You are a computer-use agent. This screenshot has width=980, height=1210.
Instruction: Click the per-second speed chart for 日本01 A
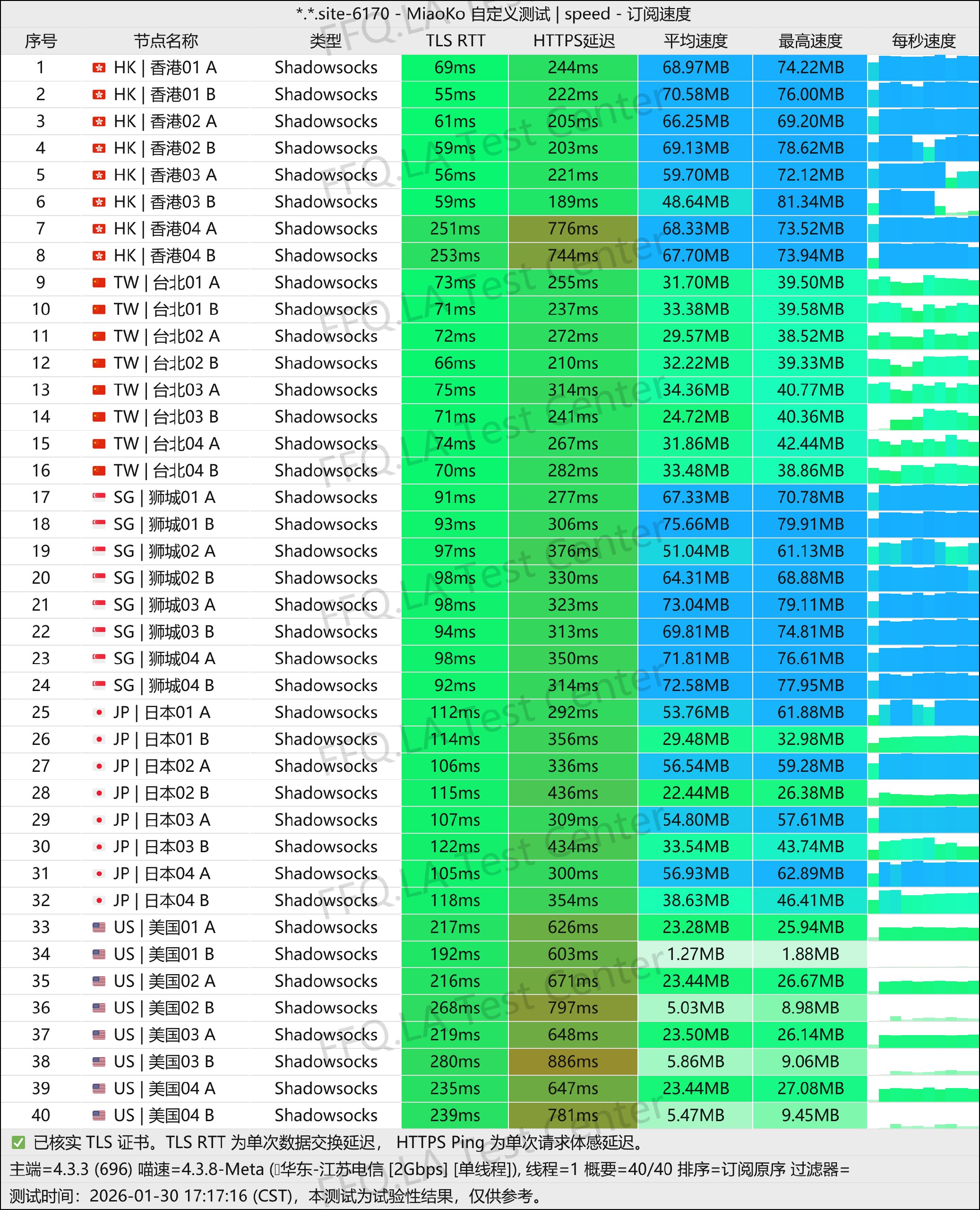[924, 712]
